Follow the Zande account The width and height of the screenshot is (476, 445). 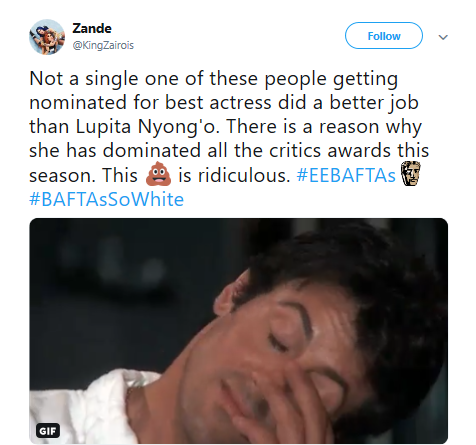tap(384, 36)
